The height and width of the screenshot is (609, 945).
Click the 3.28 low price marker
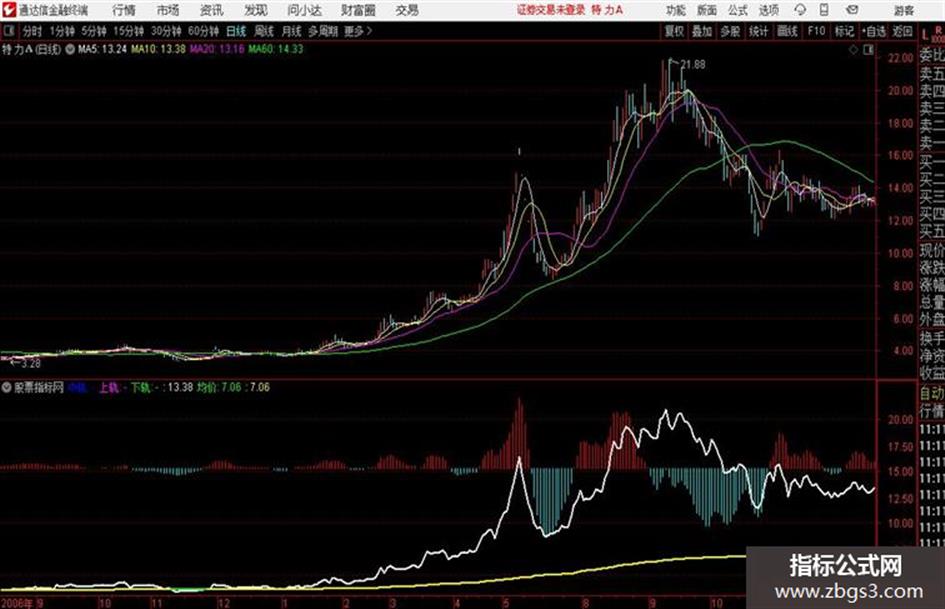[30, 364]
